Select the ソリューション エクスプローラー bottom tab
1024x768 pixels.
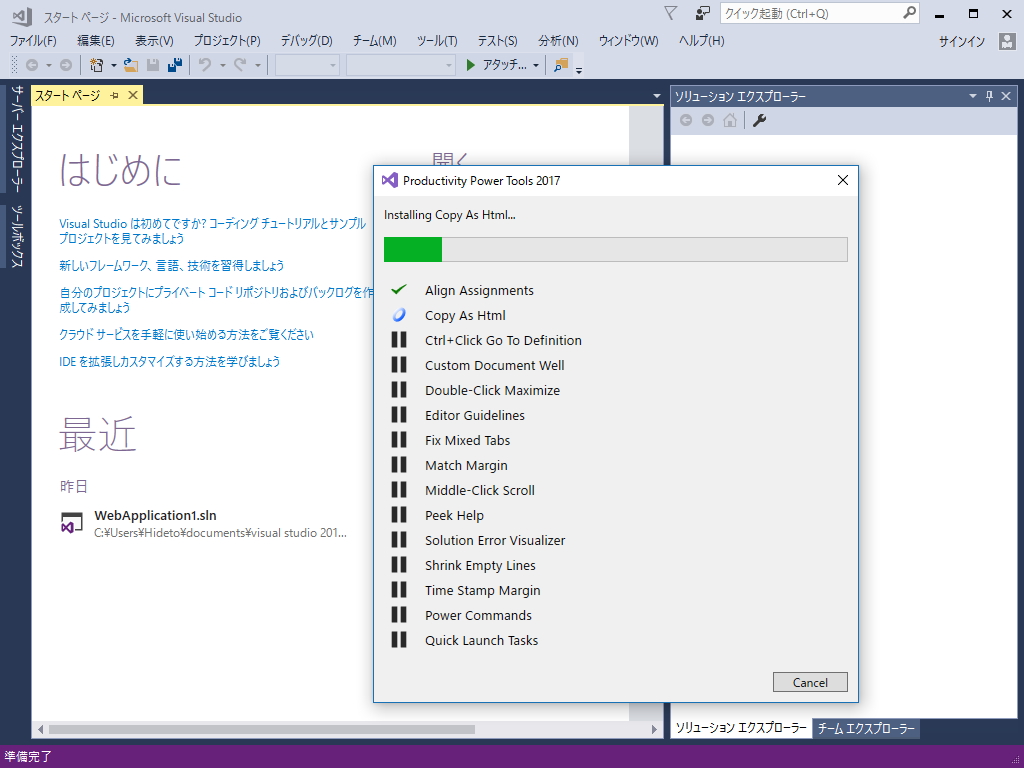tap(741, 728)
